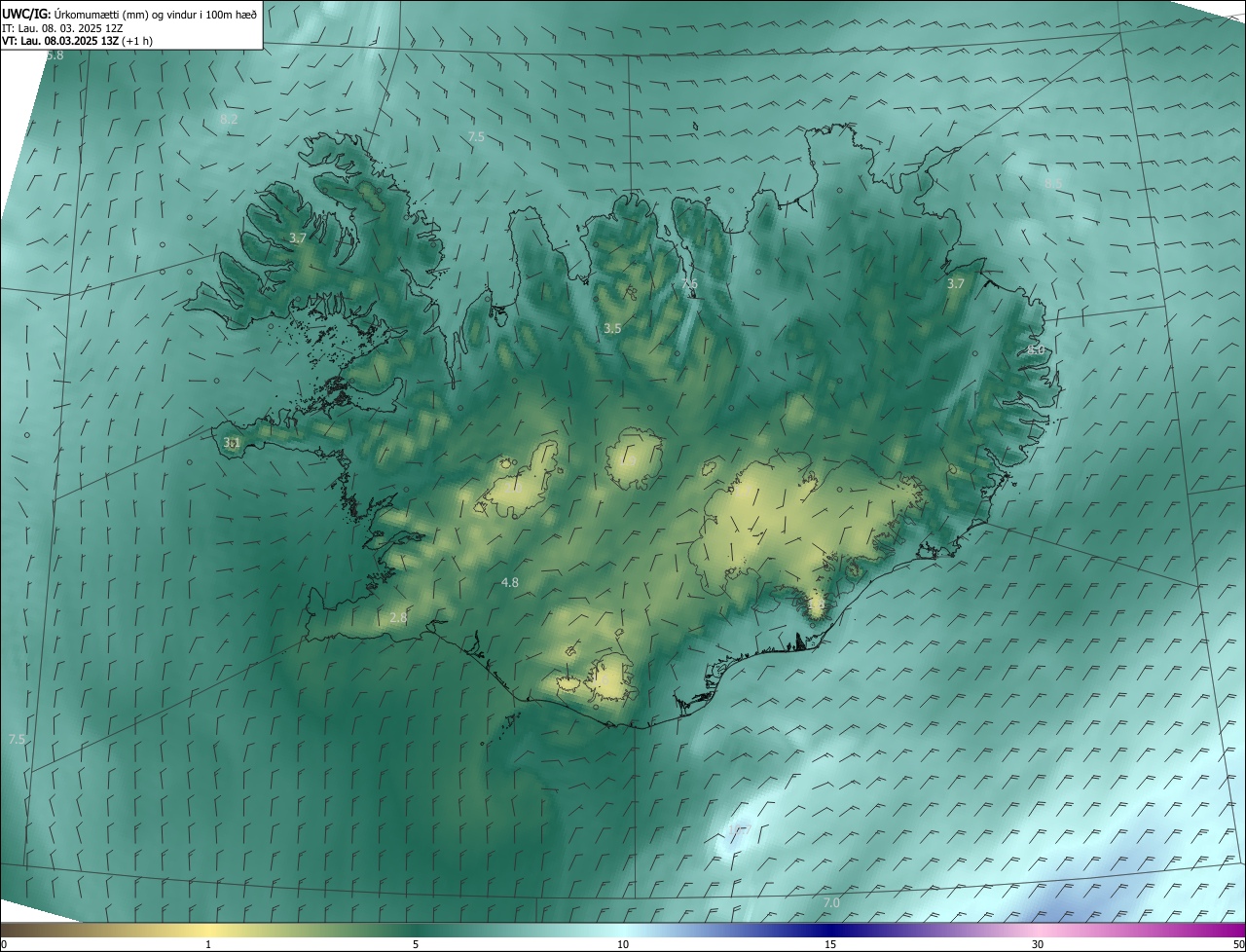Click the 4.8 value label on the map
1246x952 pixels.
pos(510,582)
